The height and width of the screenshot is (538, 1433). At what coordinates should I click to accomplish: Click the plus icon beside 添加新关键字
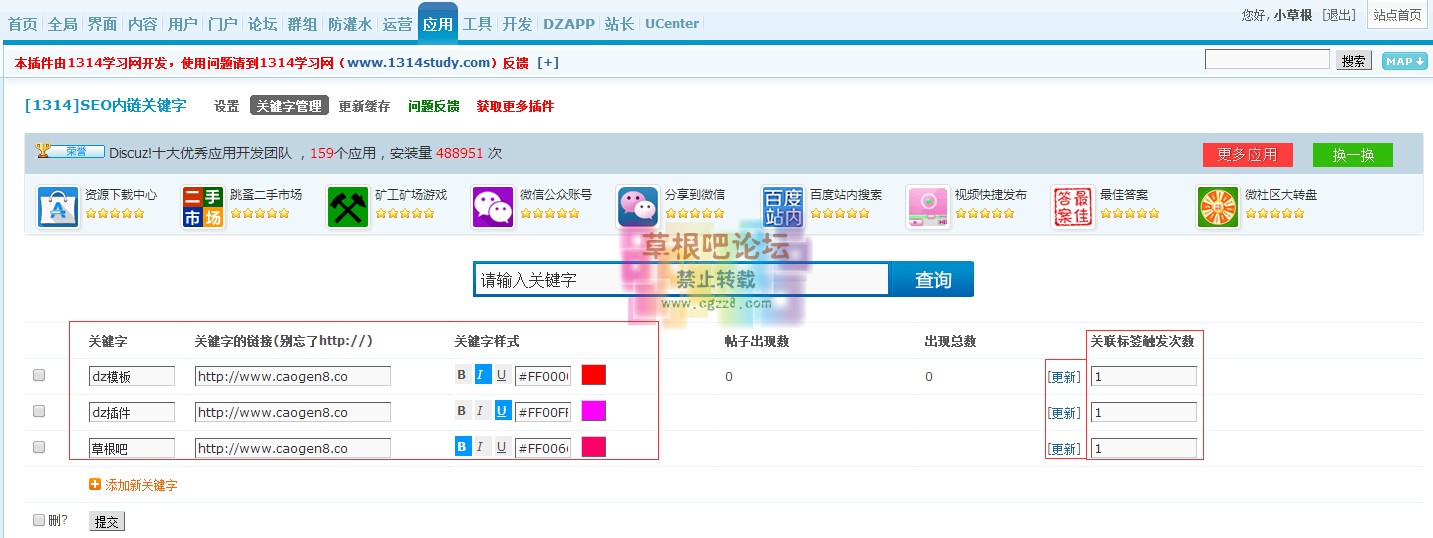(x=95, y=484)
